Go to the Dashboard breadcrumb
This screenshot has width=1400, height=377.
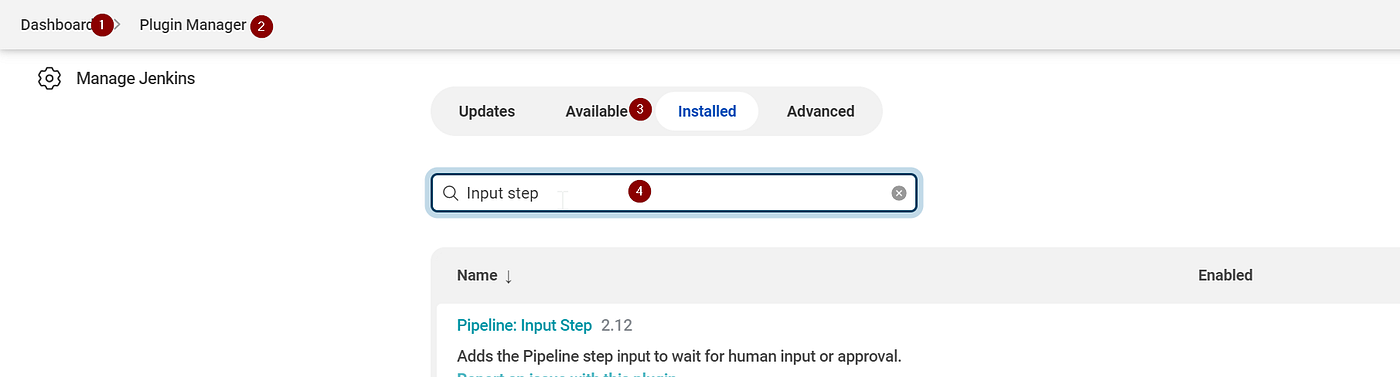point(56,25)
